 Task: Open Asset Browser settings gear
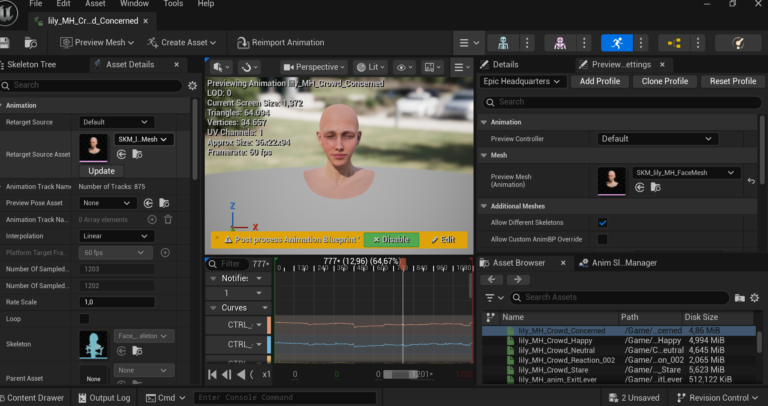755,298
